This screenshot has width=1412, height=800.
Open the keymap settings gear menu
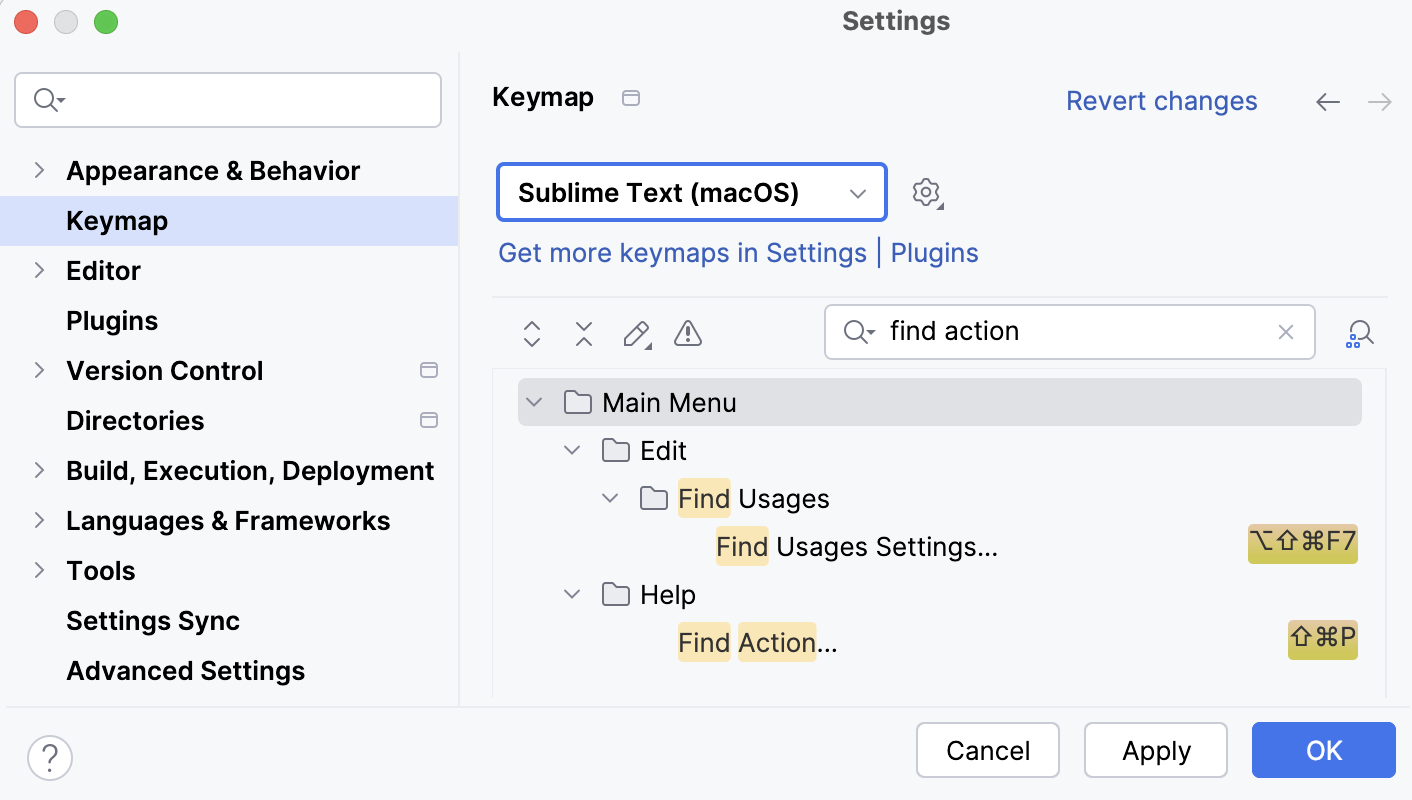pyautogui.click(x=925, y=192)
